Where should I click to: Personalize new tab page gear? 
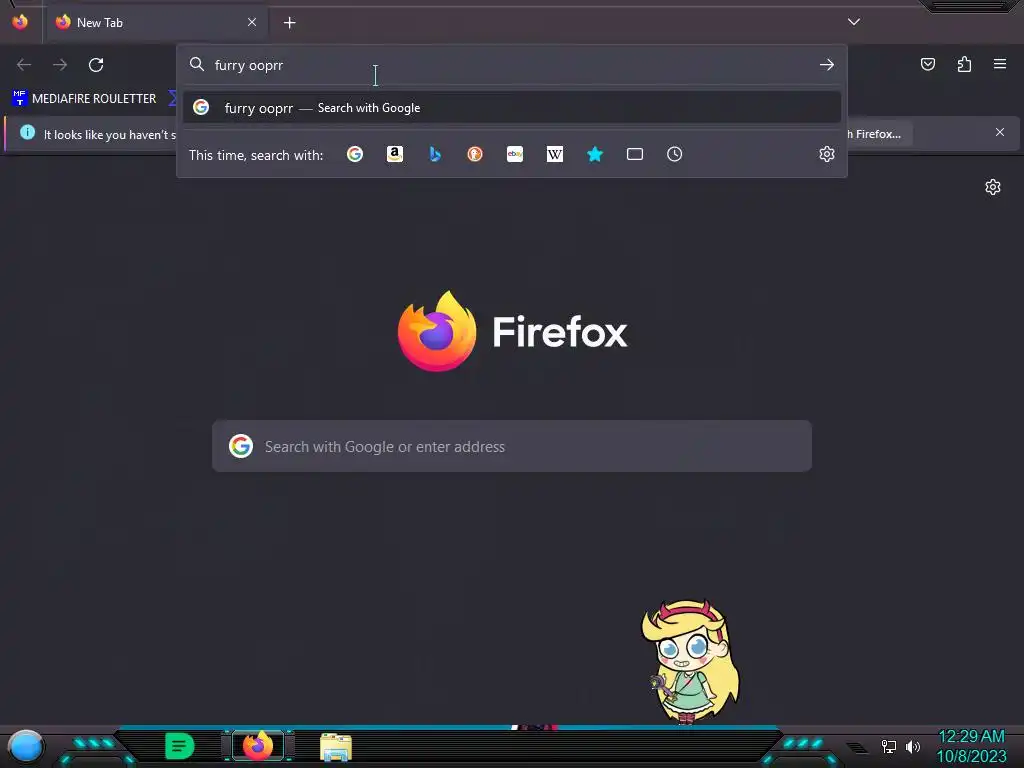coord(993,187)
